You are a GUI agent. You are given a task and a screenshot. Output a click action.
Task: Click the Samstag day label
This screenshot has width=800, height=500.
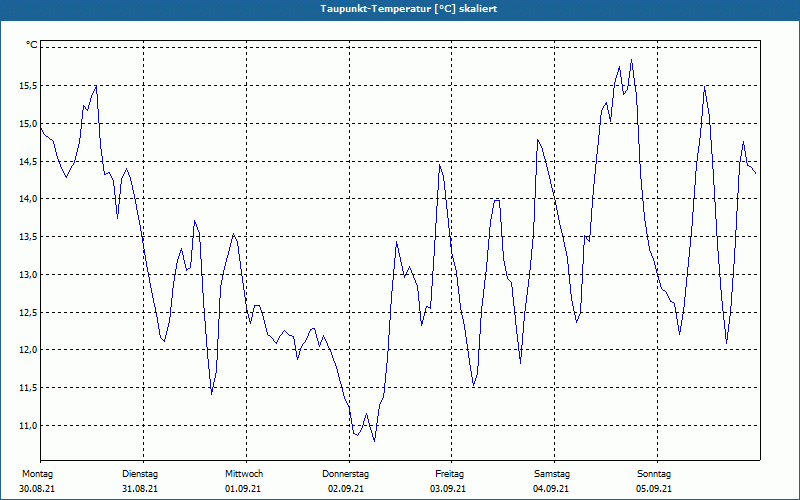[x=552, y=474]
